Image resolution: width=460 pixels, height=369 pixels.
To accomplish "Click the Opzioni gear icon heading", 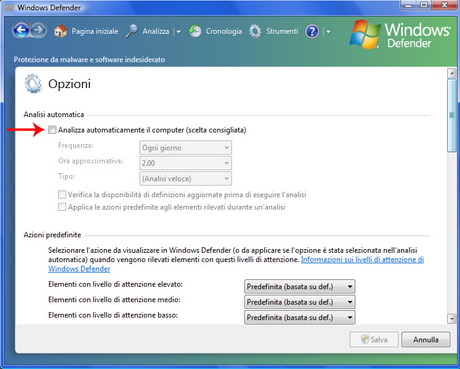I will coord(33,84).
